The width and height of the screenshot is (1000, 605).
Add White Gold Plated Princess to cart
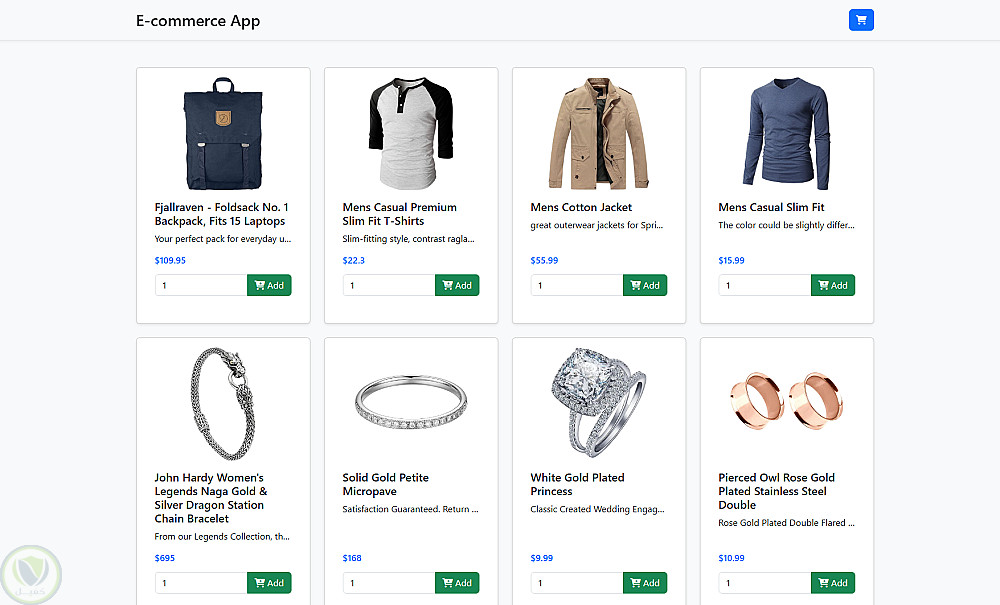tap(645, 583)
